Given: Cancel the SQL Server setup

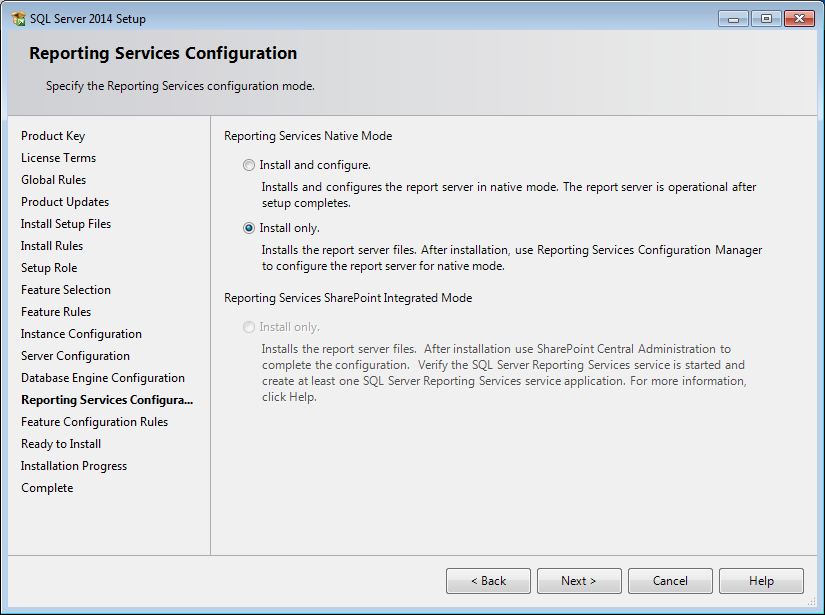Looking at the screenshot, I should click(x=669, y=581).
